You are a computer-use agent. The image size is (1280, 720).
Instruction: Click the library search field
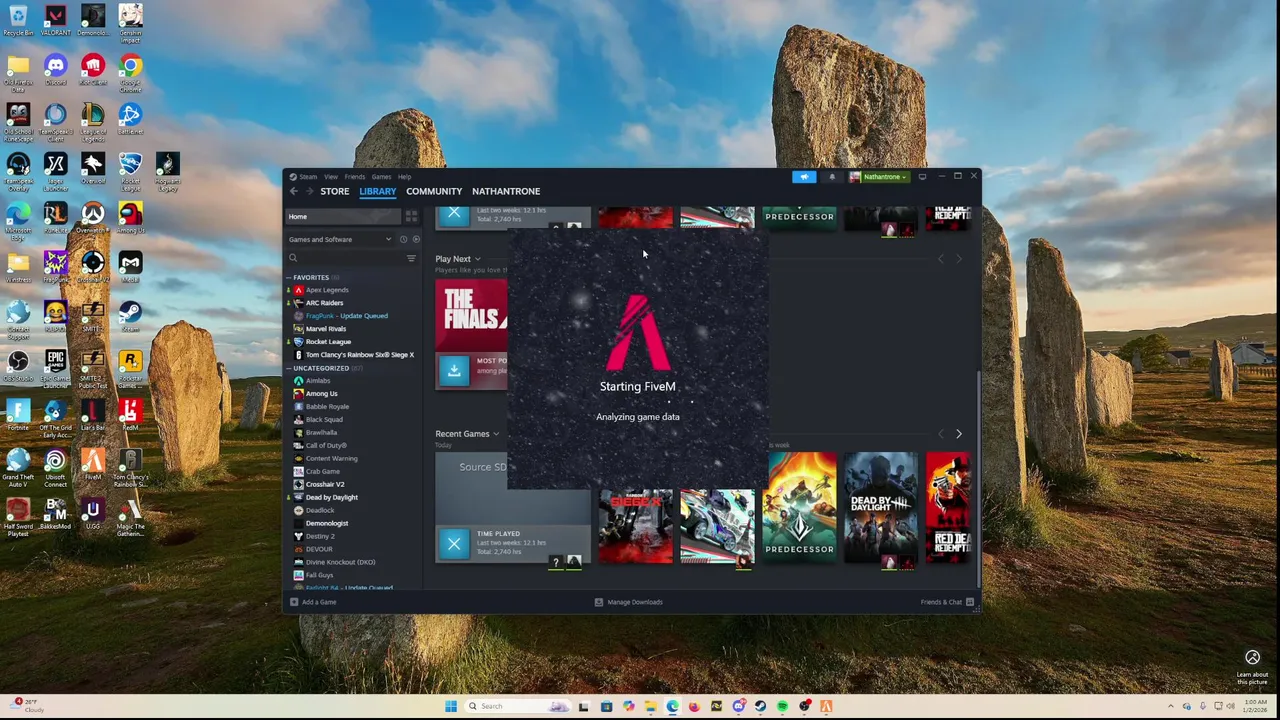click(x=344, y=258)
